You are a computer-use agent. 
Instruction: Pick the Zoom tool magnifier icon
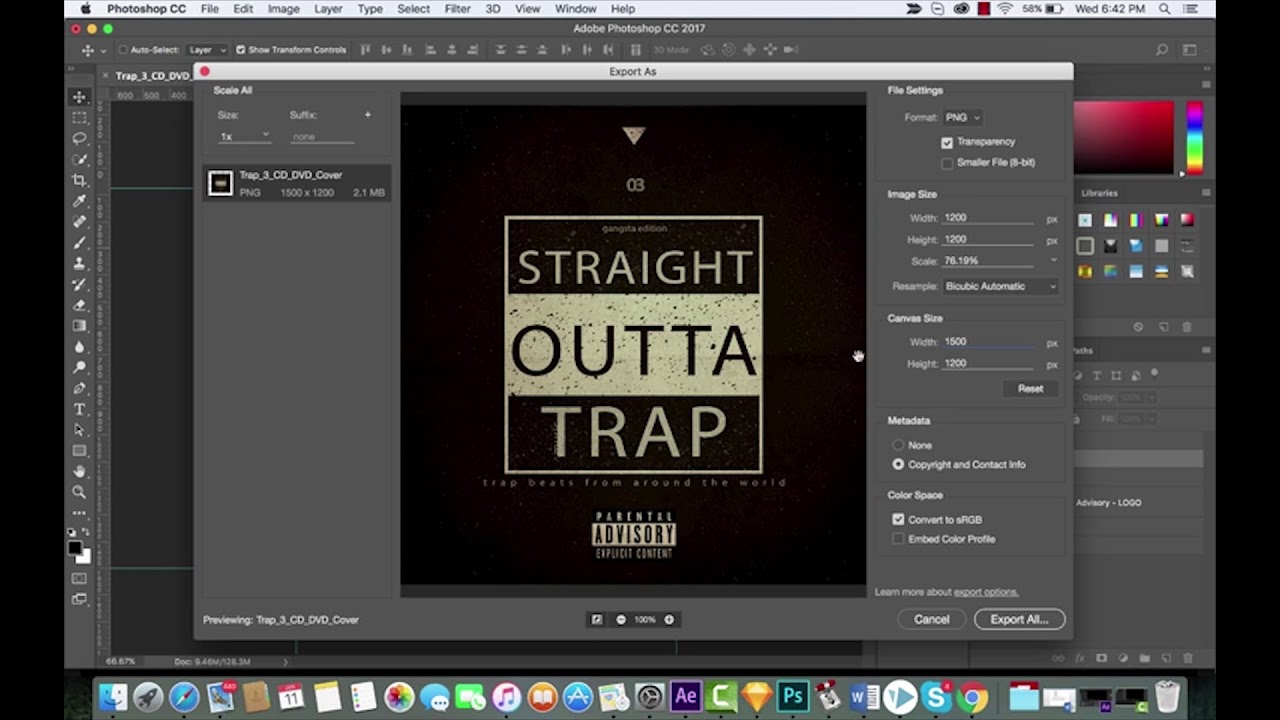[79, 492]
